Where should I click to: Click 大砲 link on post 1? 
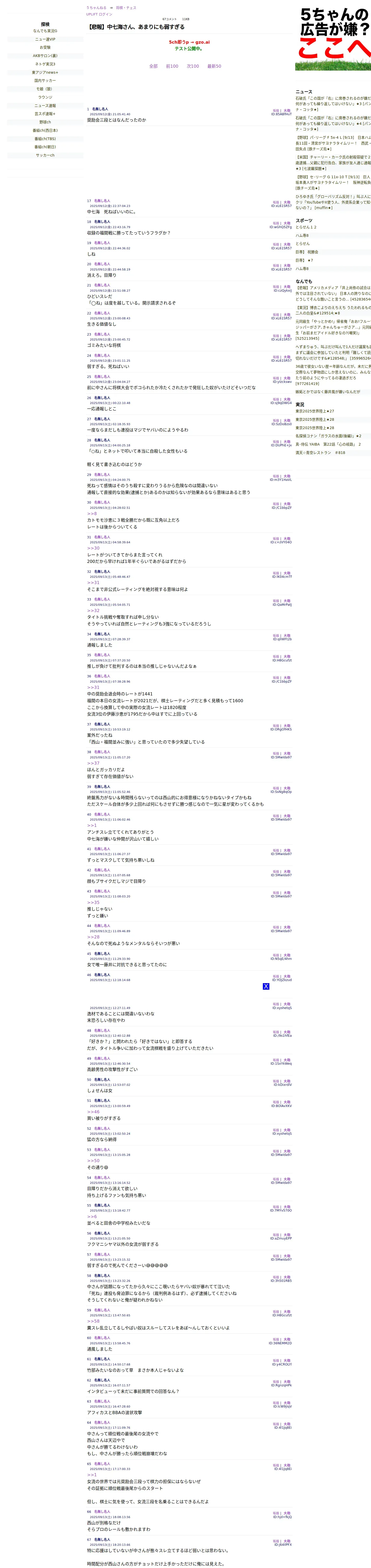287,111
